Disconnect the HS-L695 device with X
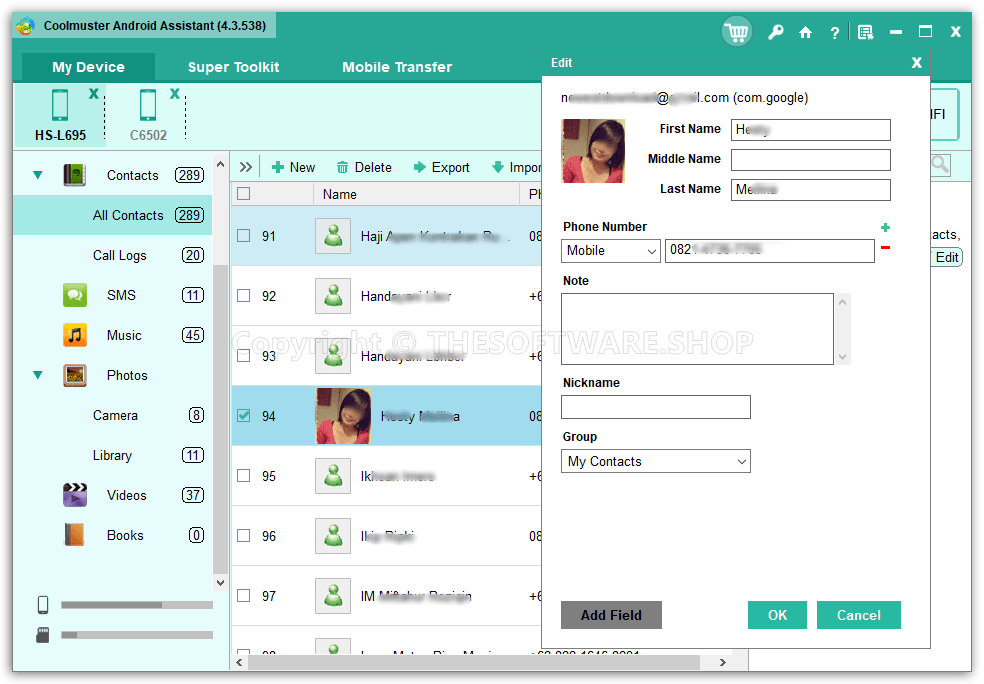 pos(94,94)
